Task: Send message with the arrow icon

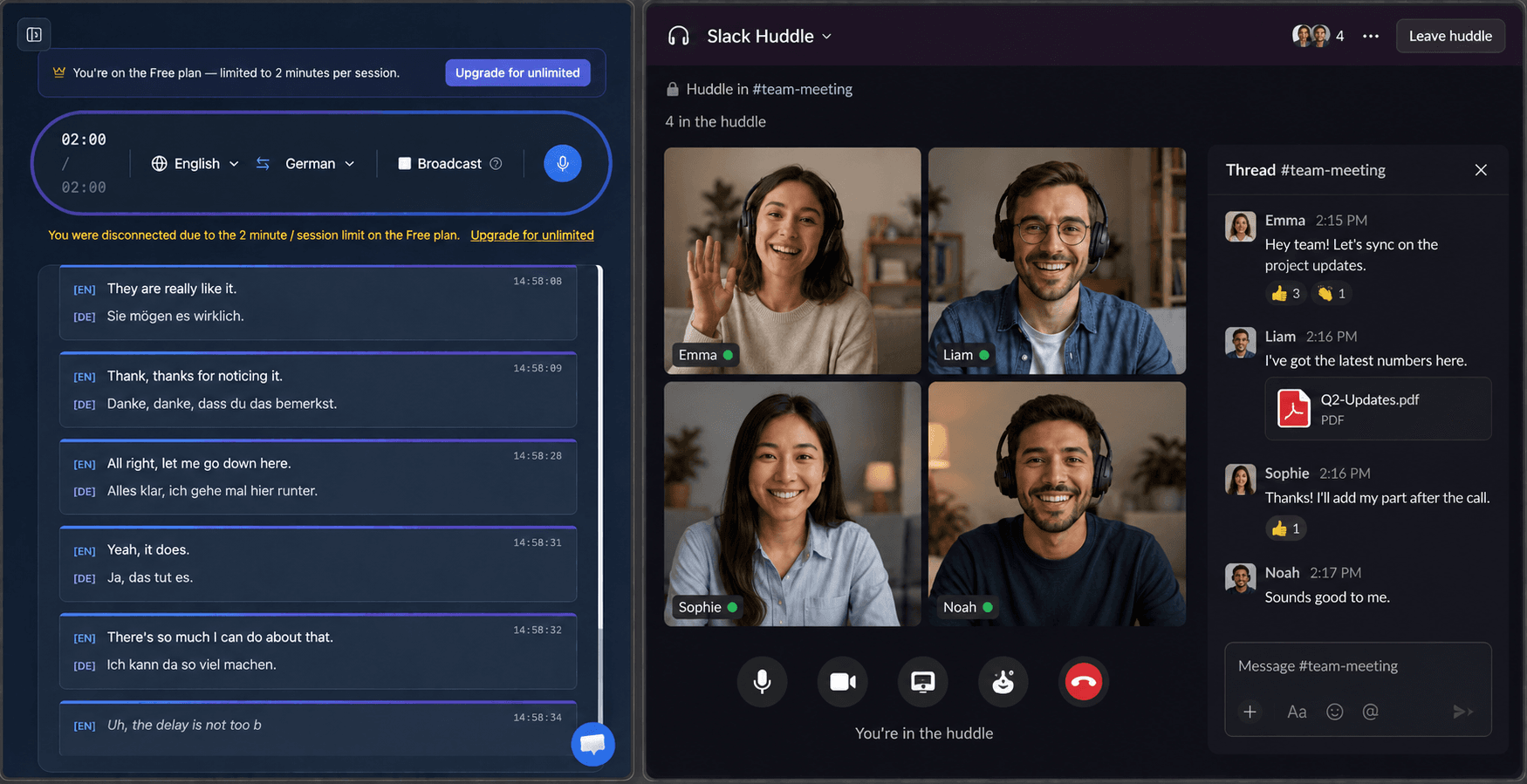Action: (x=1462, y=712)
